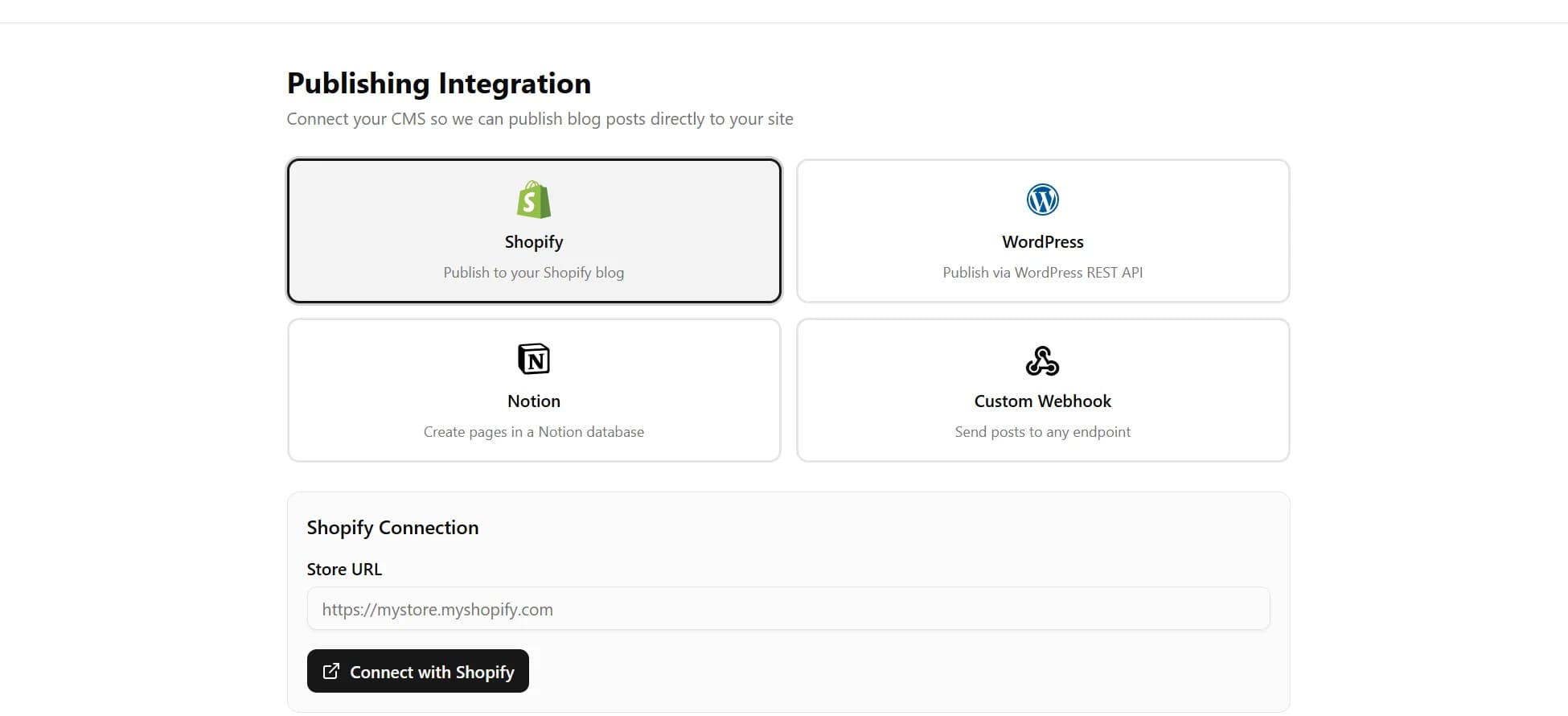The height and width of the screenshot is (716, 1568).
Task: Click the Store URL label
Action: (344, 569)
